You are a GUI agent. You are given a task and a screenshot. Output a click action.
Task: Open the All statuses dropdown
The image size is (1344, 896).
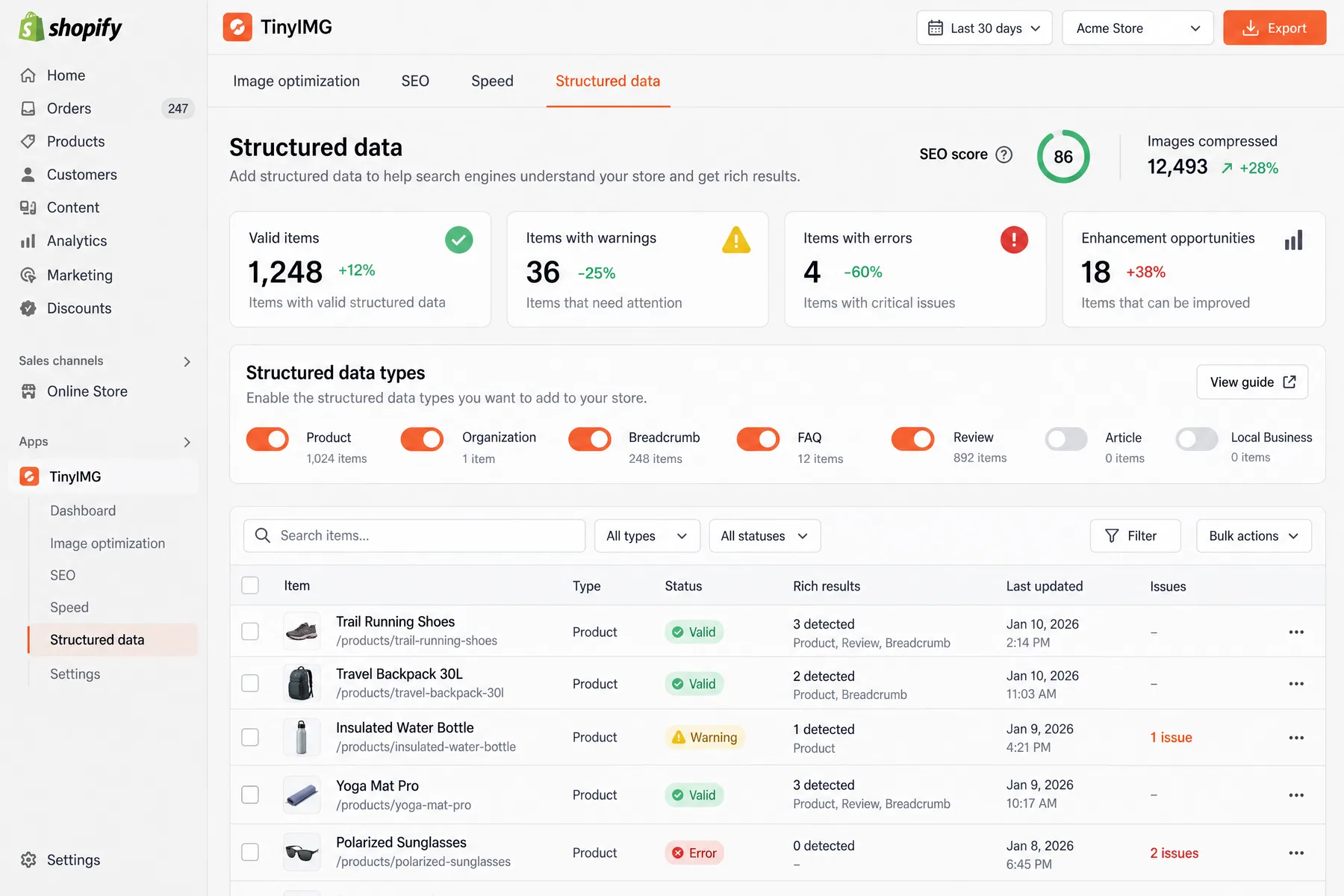(765, 536)
